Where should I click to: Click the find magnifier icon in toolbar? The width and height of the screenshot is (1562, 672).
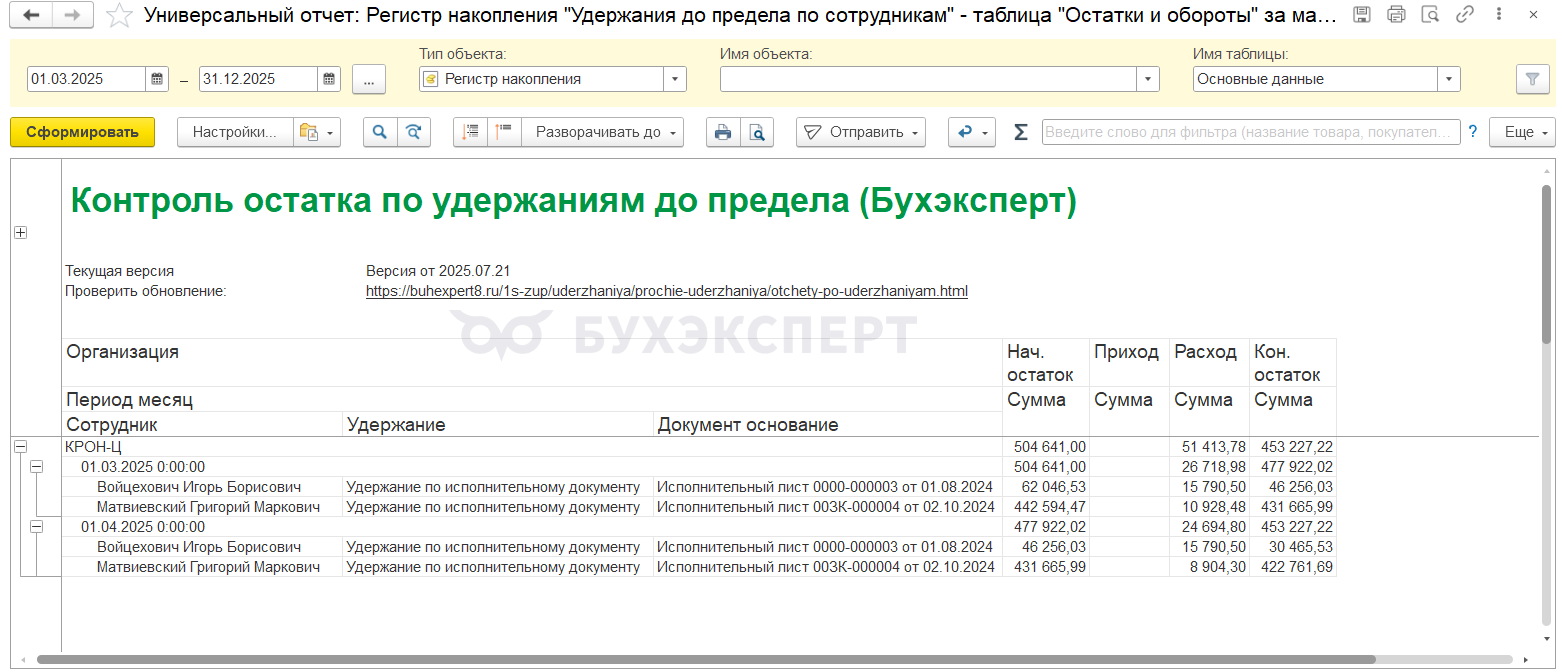(380, 132)
